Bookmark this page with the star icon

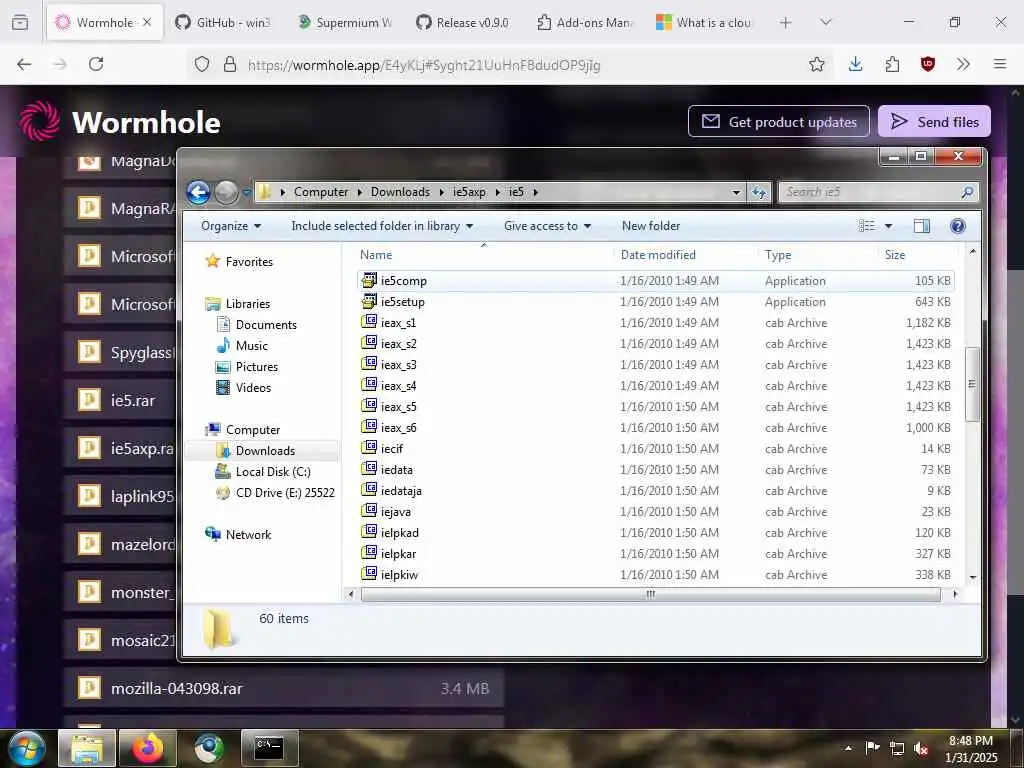(x=816, y=64)
